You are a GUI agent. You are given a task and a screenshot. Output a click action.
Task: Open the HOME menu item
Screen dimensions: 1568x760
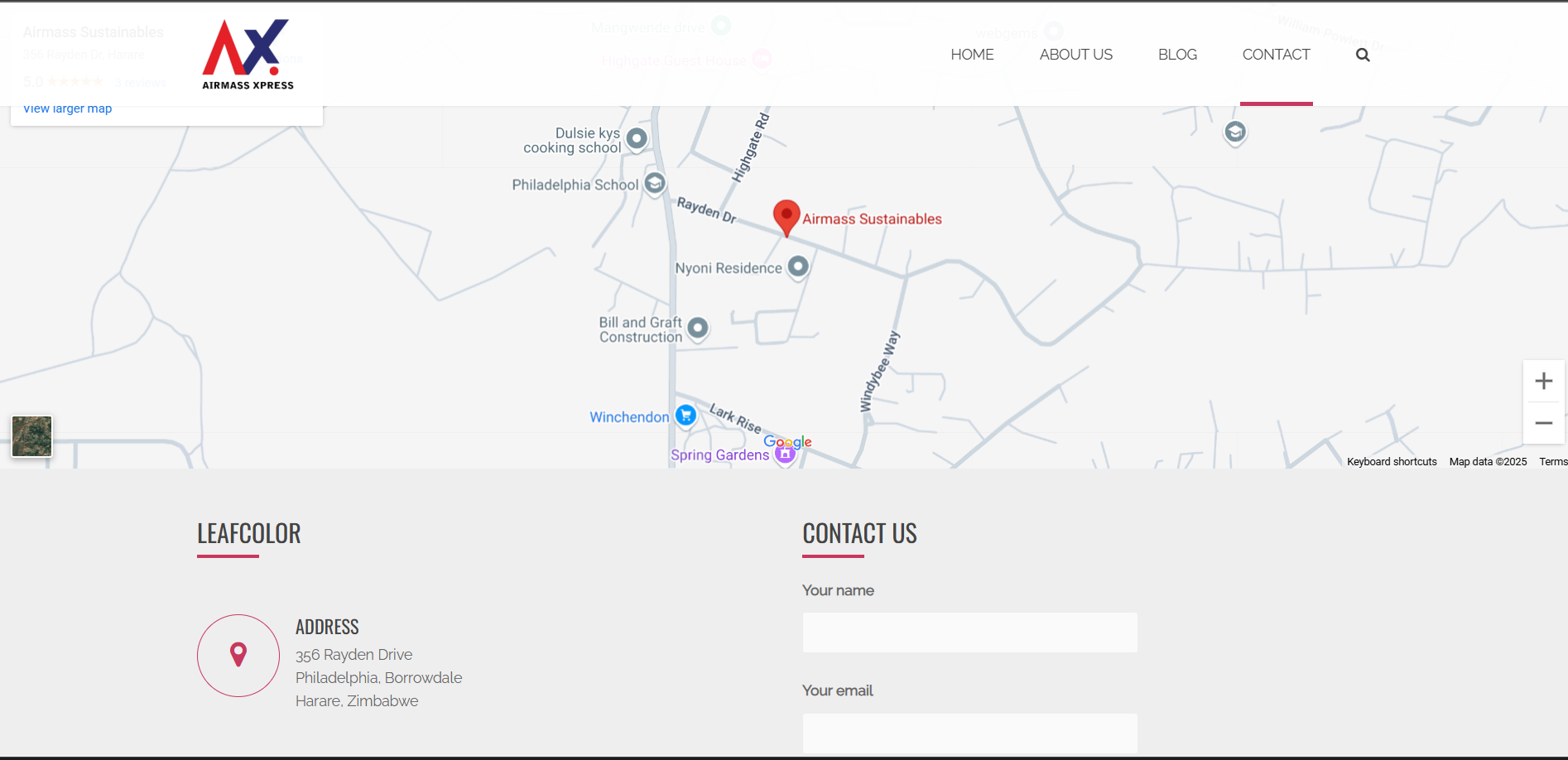click(x=972, y=55)
